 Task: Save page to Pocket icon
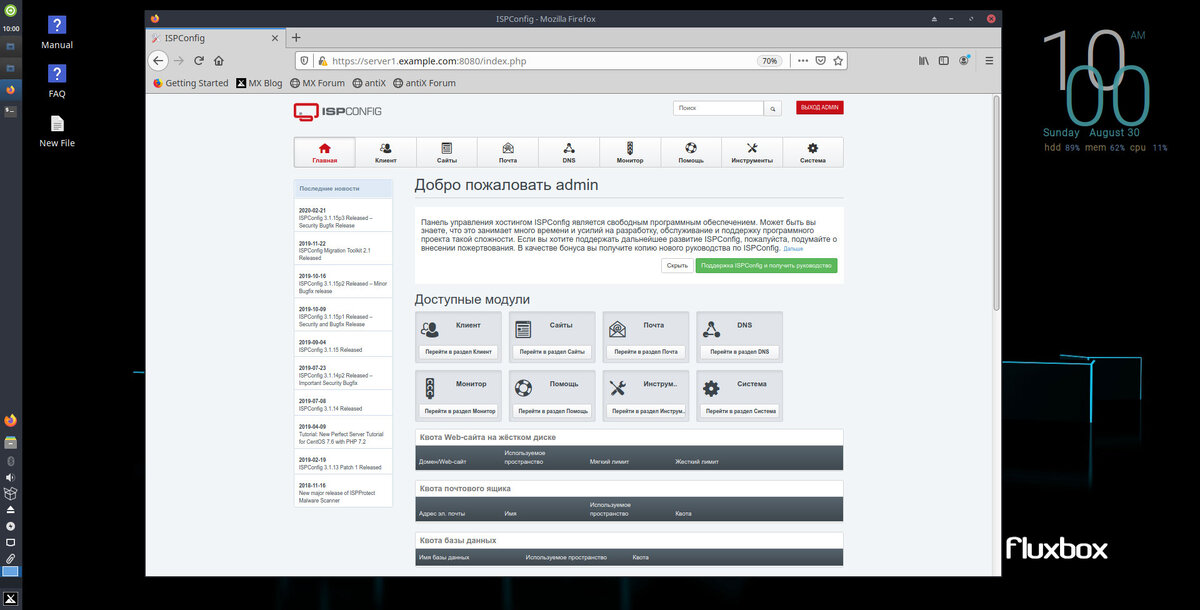820,60
